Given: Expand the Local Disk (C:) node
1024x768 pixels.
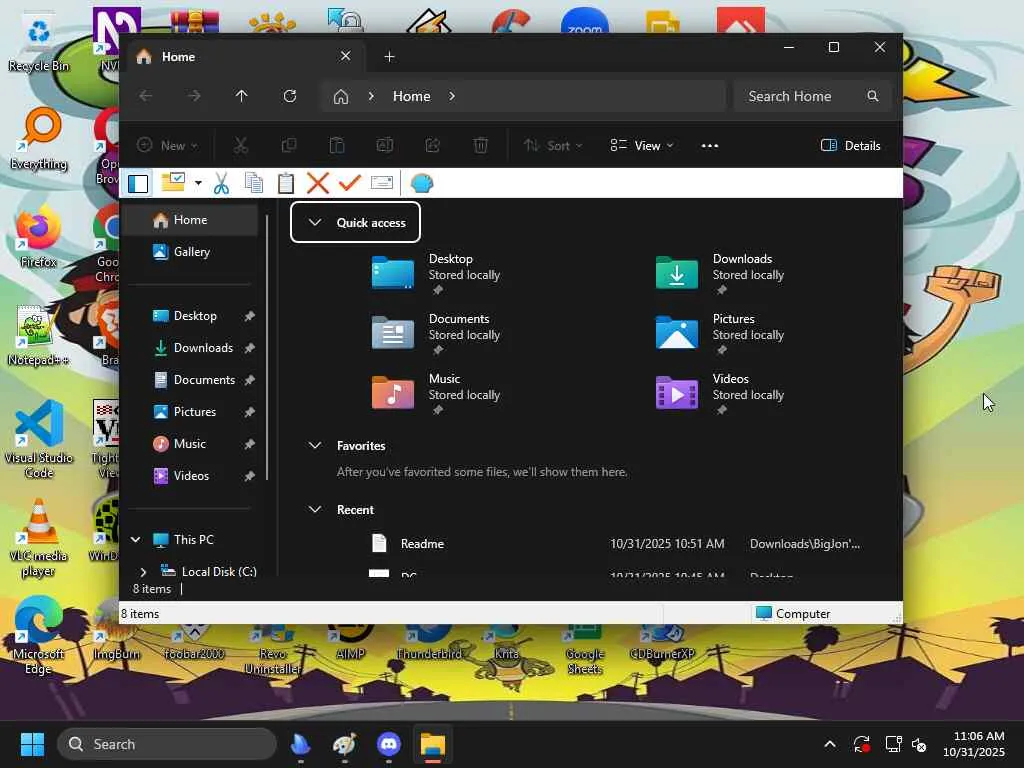Looking at the screenshot, I should click(x=144, y=571).
